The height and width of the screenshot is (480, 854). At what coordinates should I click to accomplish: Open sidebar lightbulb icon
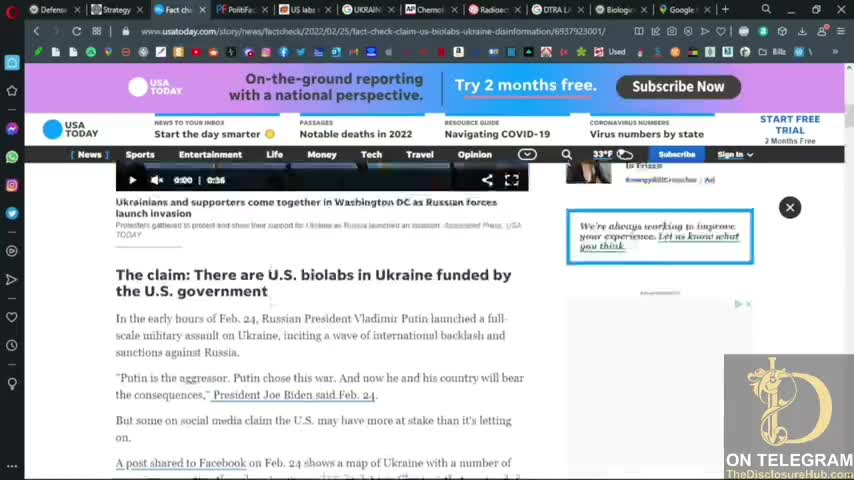click(12, 384)
